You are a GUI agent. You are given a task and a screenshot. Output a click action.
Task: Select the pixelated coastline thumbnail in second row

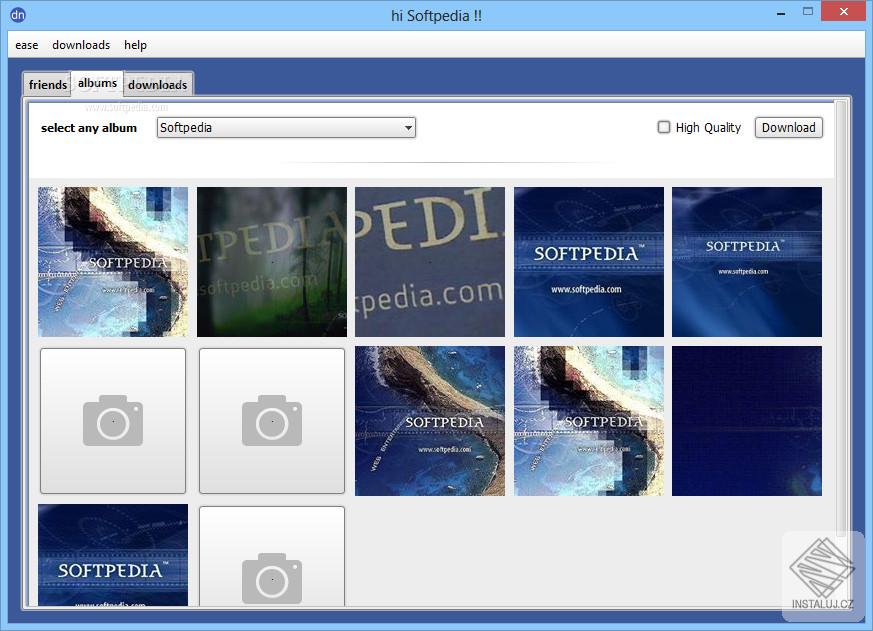[588, 420]
